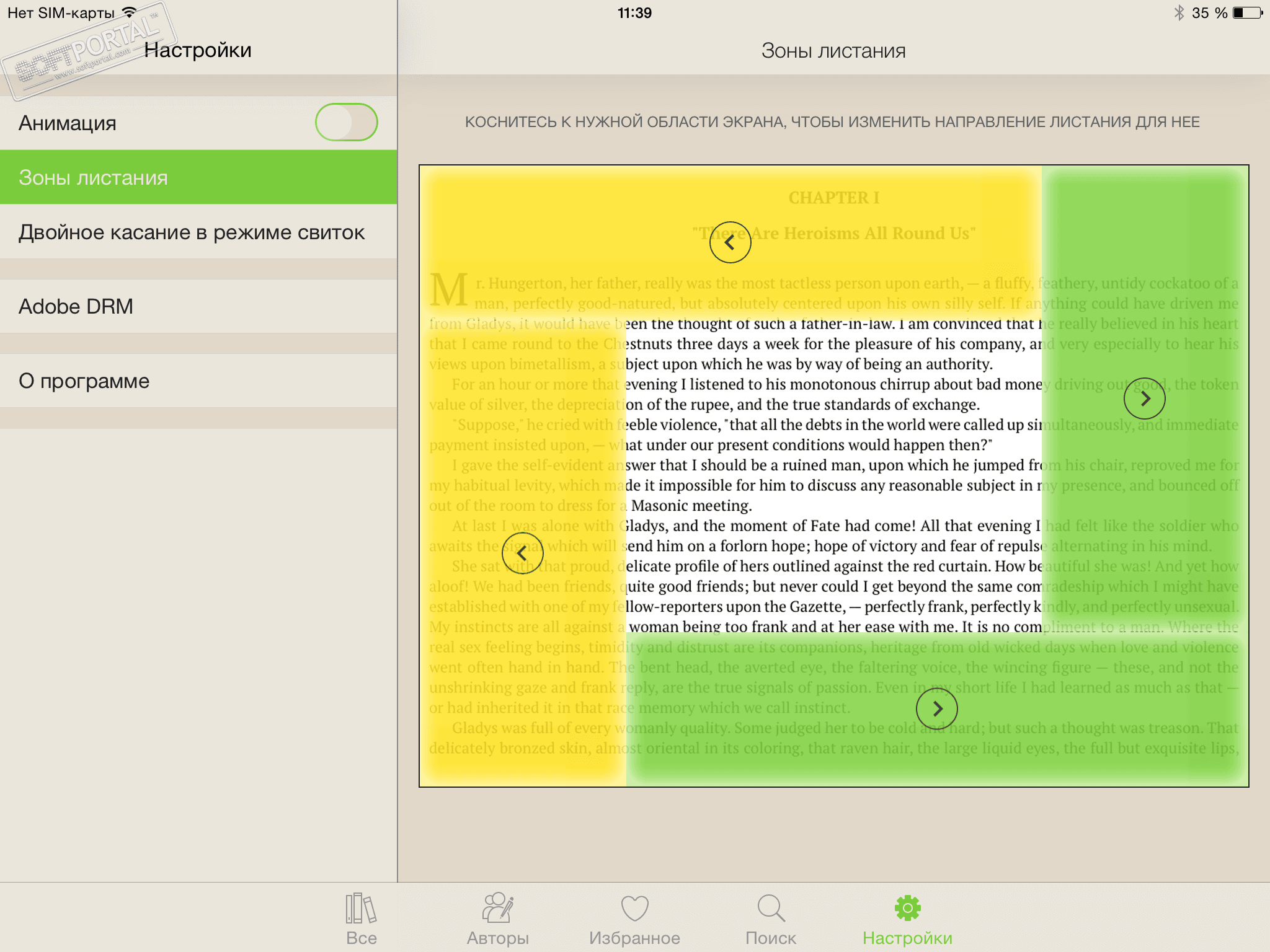Tap the battery indicator in status bar
The image size is (1270, 952).
click(x=1248, y=13)
